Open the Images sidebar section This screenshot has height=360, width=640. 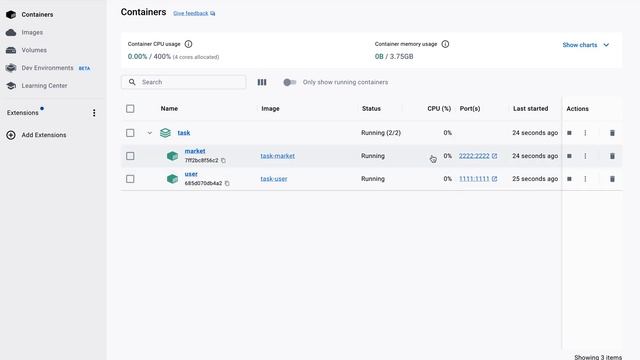tap(32, 32)
